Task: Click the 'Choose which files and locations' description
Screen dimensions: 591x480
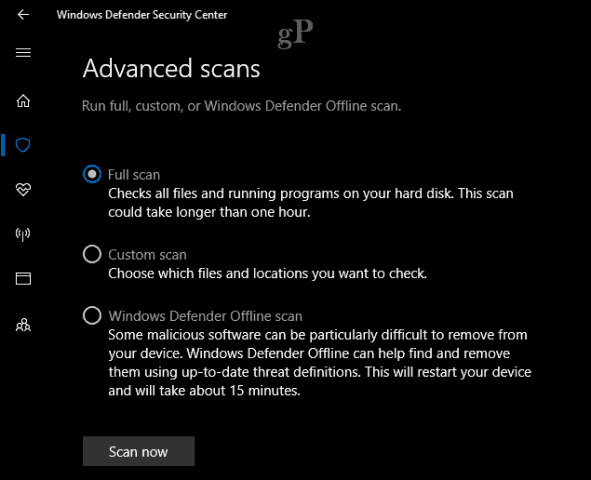Action: (x=267, y=274)
